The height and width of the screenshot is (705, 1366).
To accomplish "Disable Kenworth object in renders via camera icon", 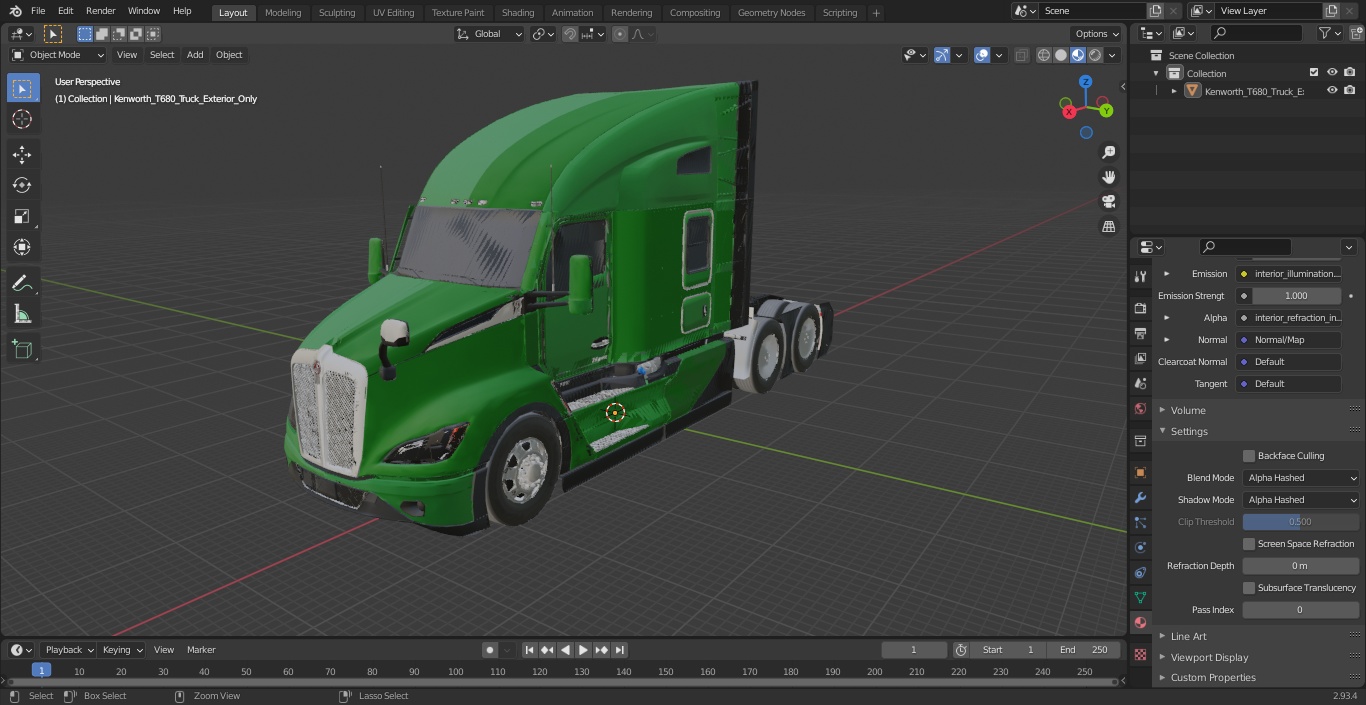I will point(1350,90).
